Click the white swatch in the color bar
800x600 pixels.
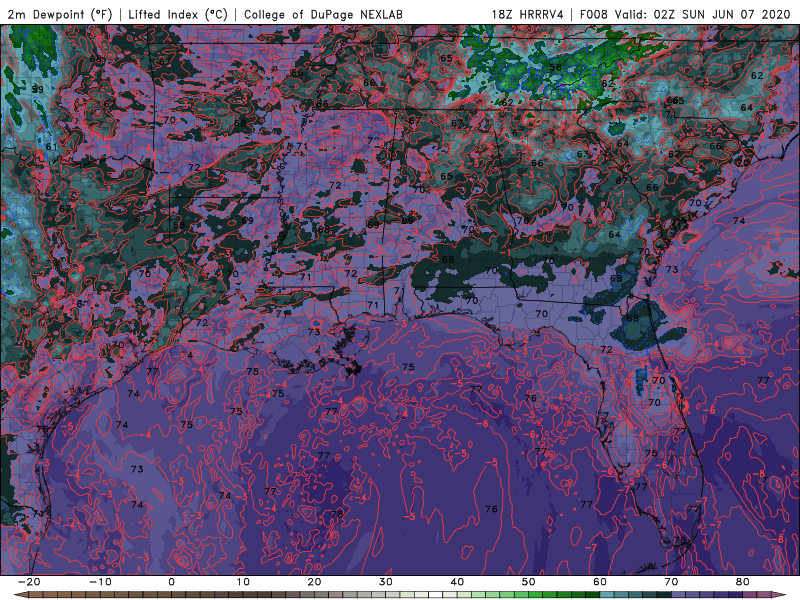coord(436,595)
